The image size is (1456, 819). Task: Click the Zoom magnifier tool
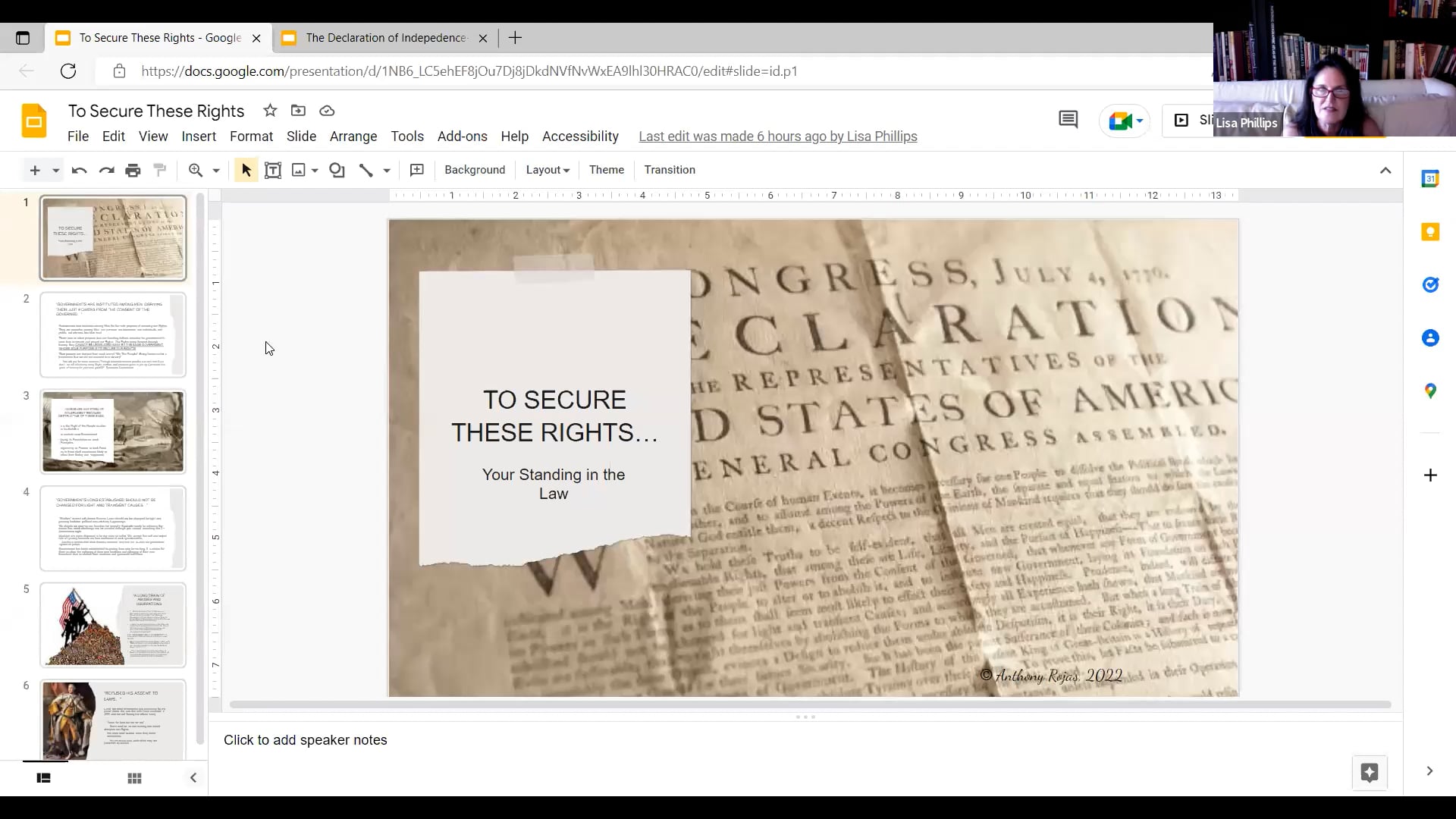pyautogui.click(x=196, y=170)
